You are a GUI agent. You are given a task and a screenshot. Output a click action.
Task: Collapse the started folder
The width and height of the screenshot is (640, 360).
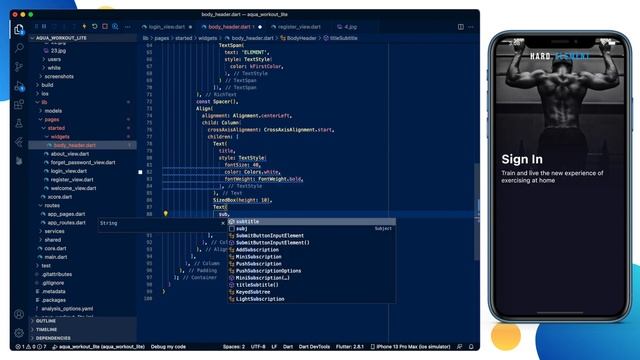pyautogui.click(x=56, y=128)
